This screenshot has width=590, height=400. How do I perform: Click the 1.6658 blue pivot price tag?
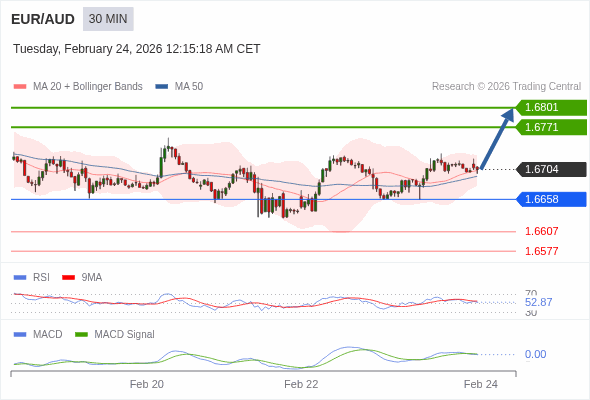(551, 199)
